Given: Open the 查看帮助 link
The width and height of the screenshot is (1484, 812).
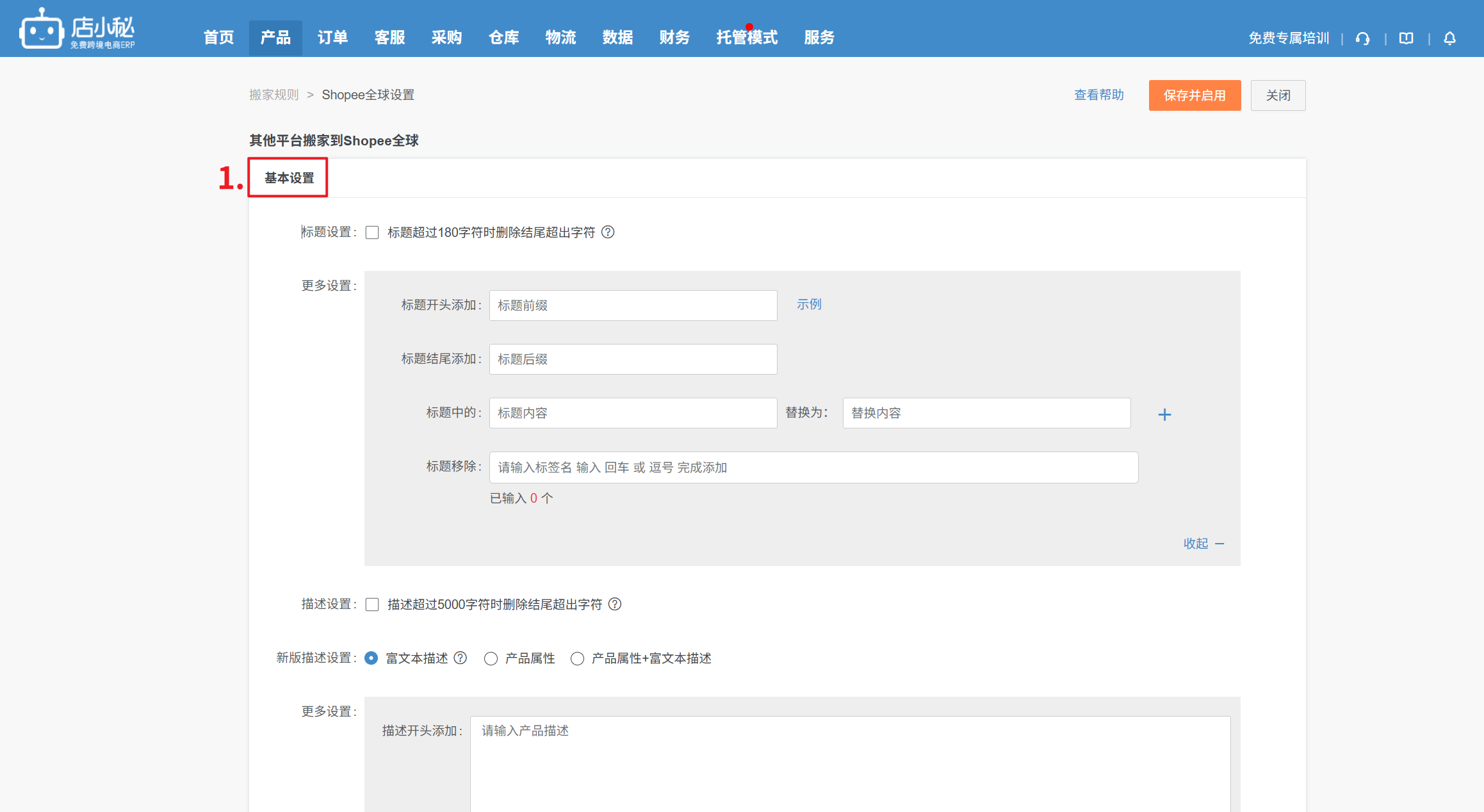Looking at the screenshot, I should coord(1098,95).
